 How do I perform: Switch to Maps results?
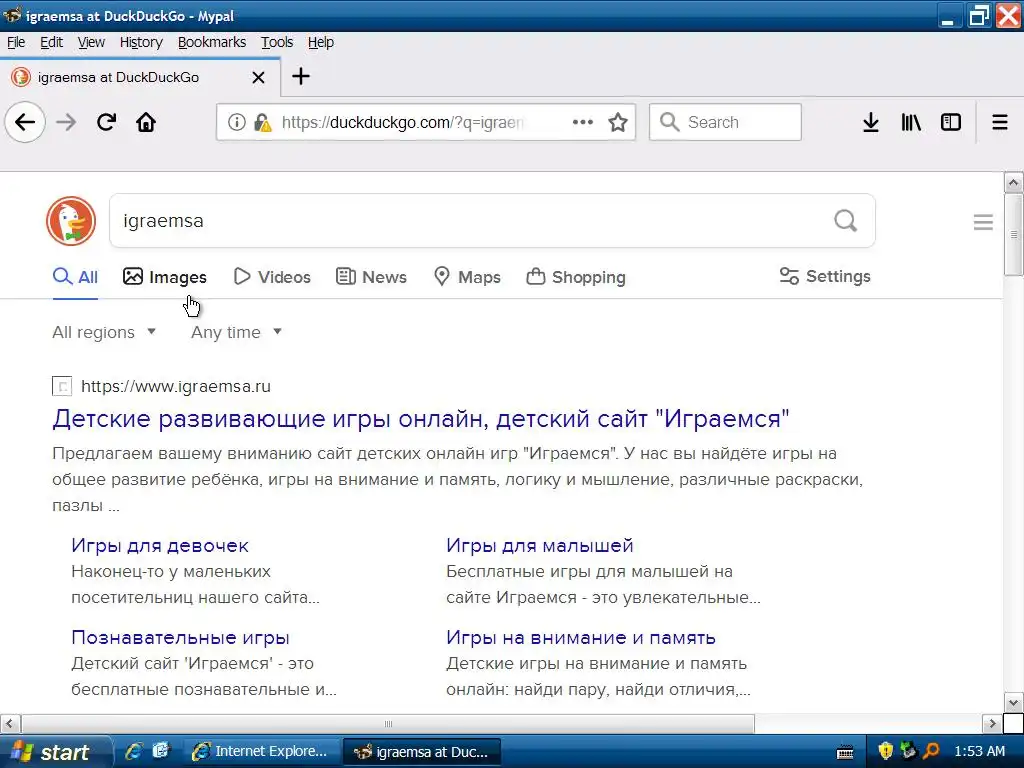click(468, 277)
